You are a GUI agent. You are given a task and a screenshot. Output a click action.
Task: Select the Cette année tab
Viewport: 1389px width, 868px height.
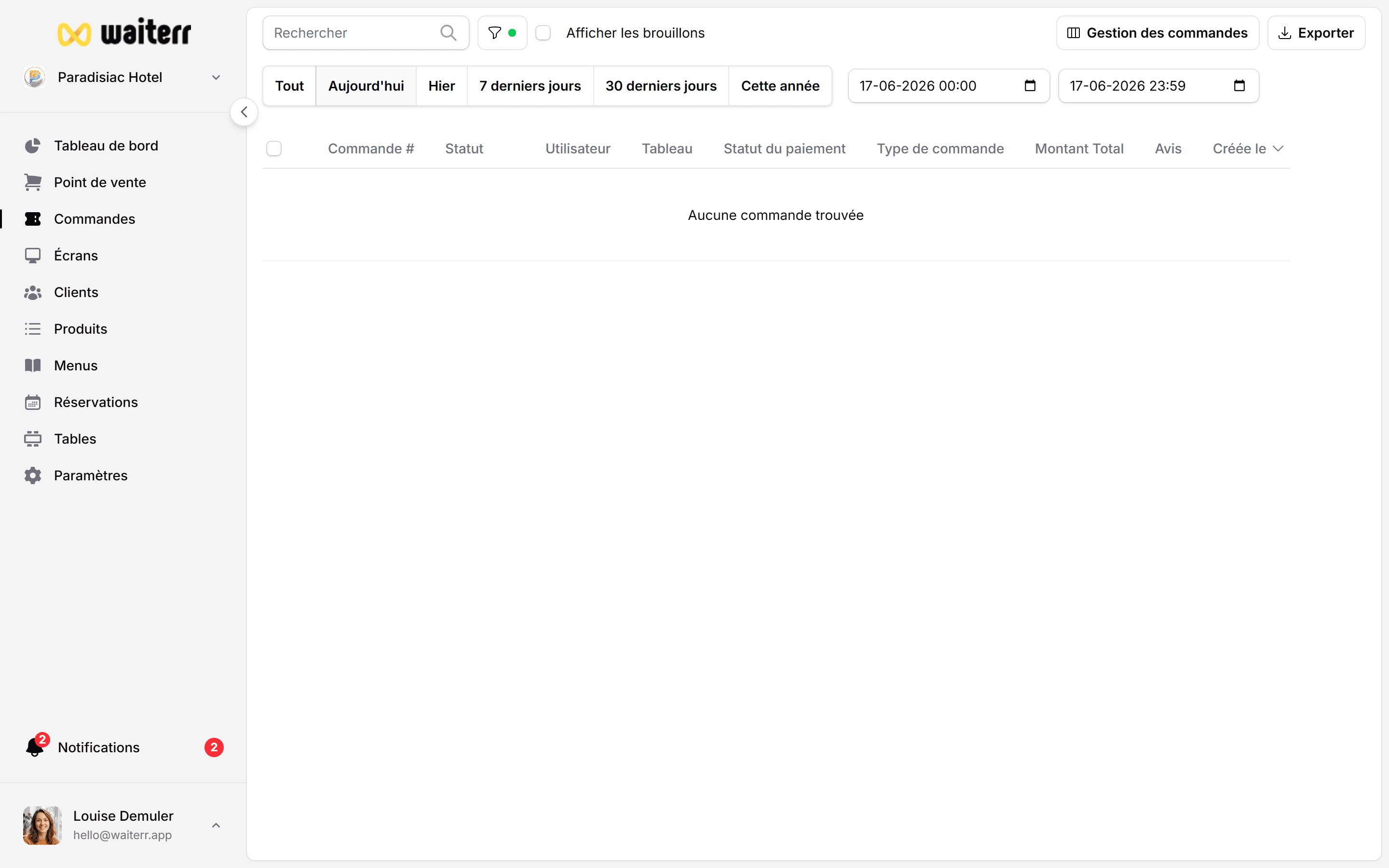[780, 85]
